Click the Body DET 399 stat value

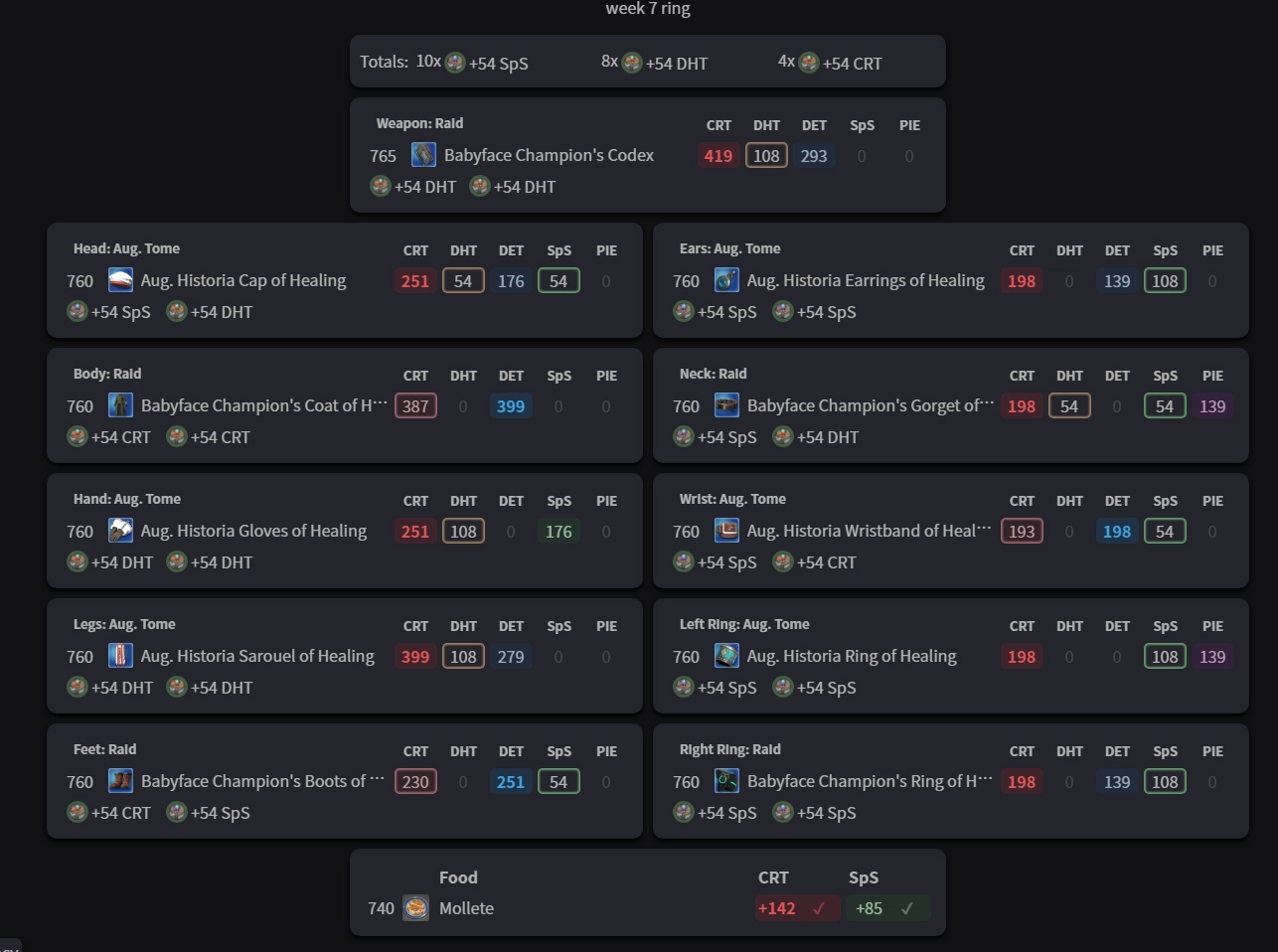[x=510, y=406]
